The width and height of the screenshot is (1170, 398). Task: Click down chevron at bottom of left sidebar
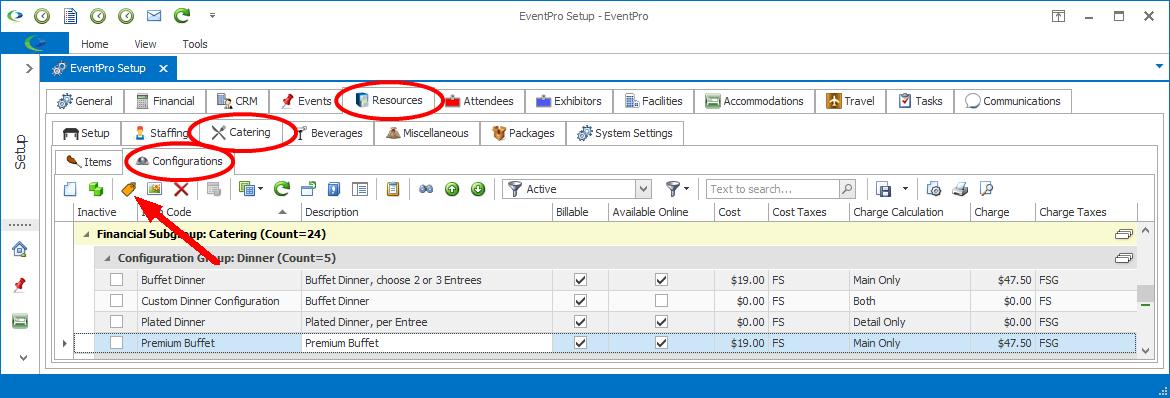(23, 357)
